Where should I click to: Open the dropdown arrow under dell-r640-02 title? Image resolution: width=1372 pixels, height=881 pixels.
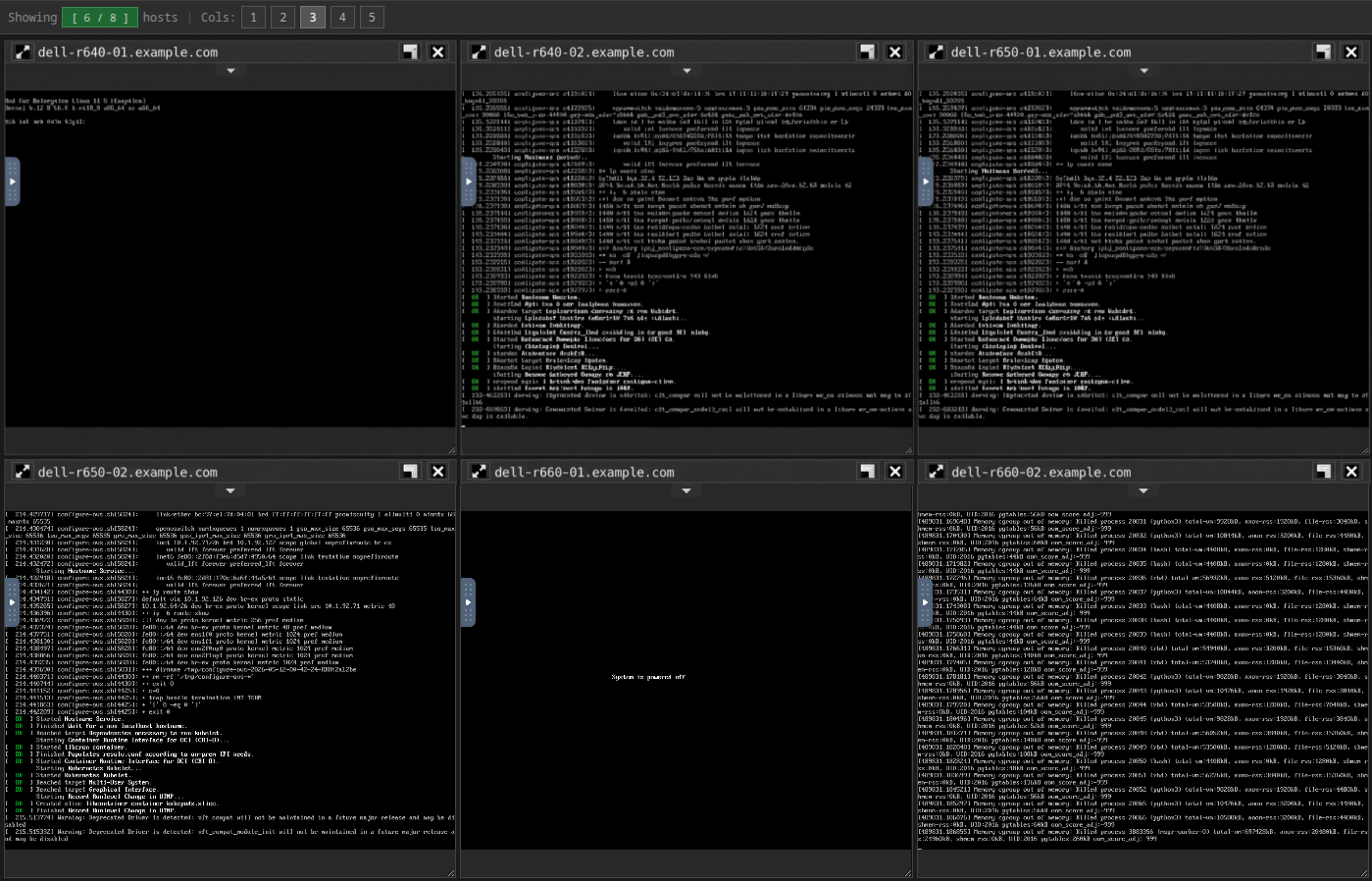tap(686, 71)
